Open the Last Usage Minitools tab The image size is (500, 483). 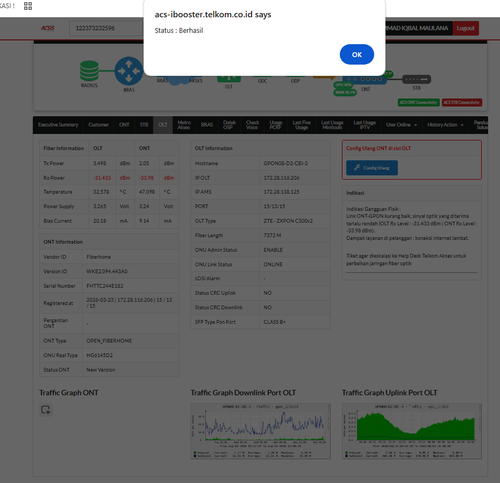(x=332, y=125)
